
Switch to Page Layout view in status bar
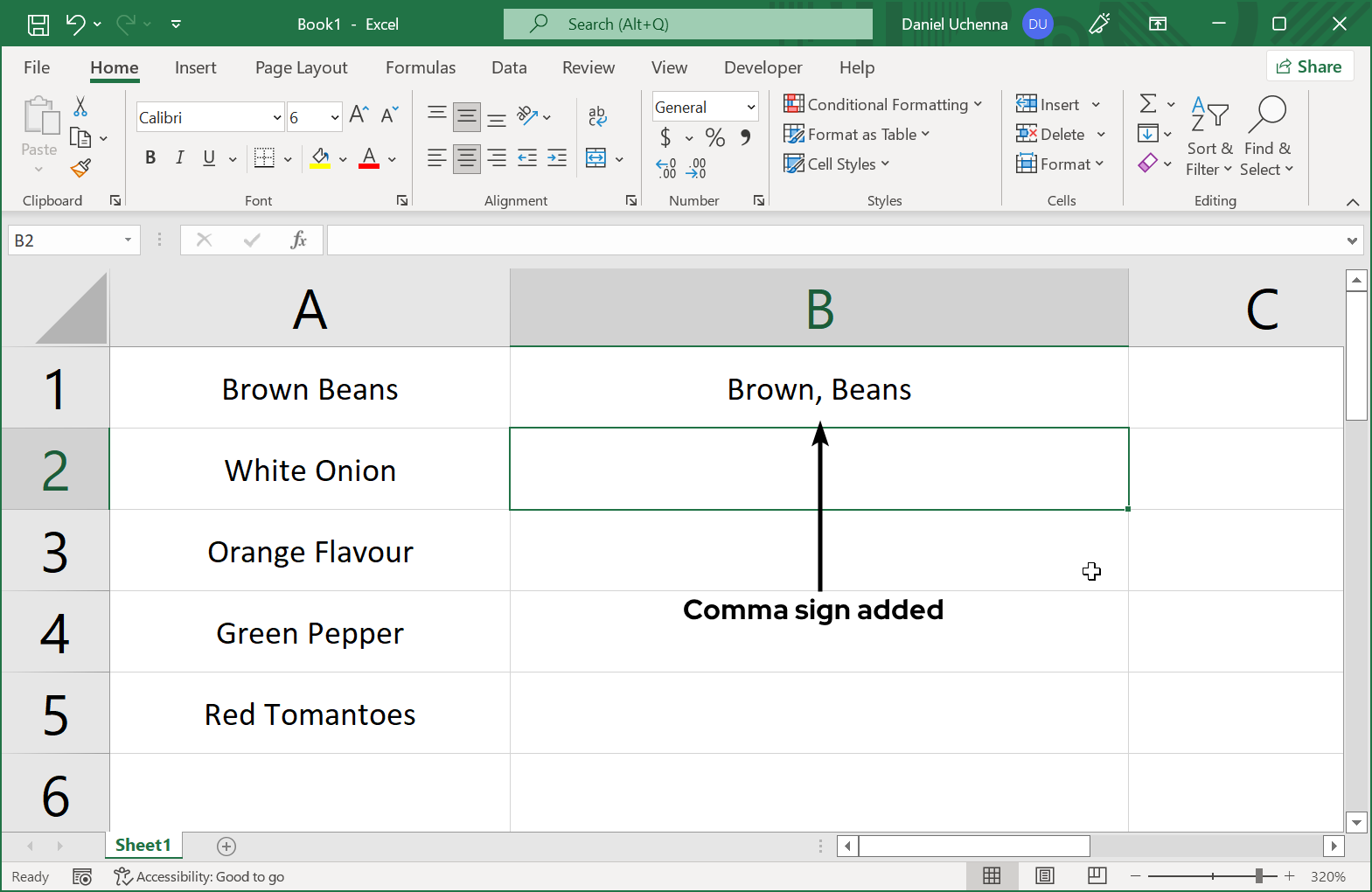click(x=1044, y=875)
